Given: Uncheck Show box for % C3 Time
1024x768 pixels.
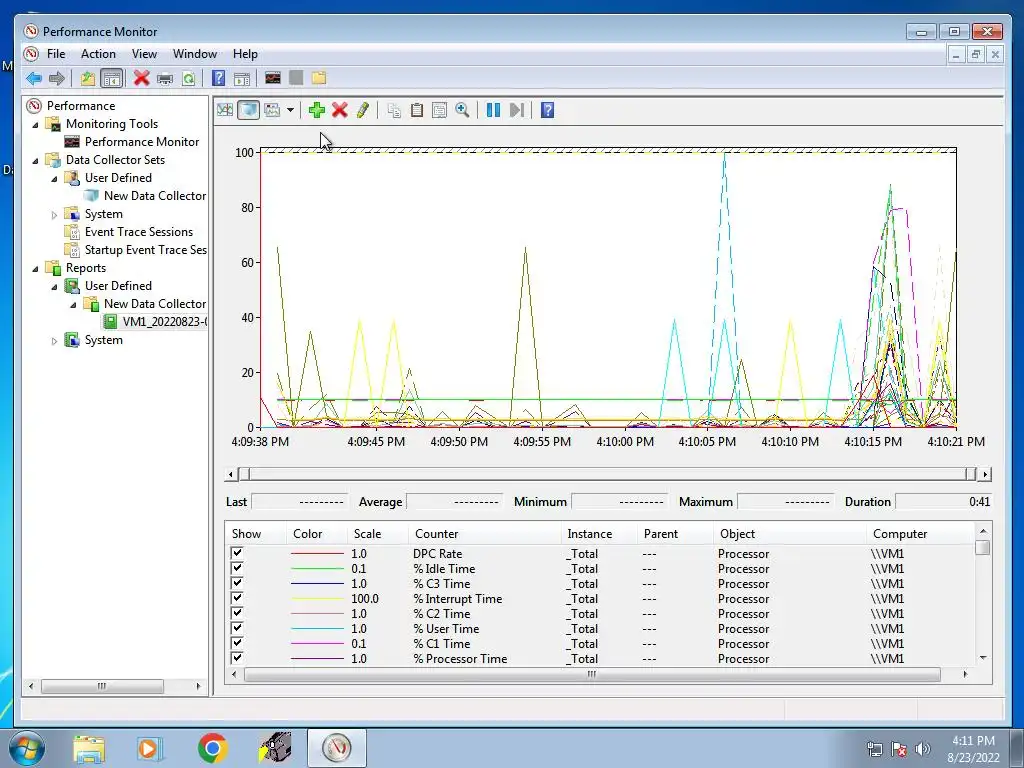Looking at the screenshot, I should click(237, 583).
